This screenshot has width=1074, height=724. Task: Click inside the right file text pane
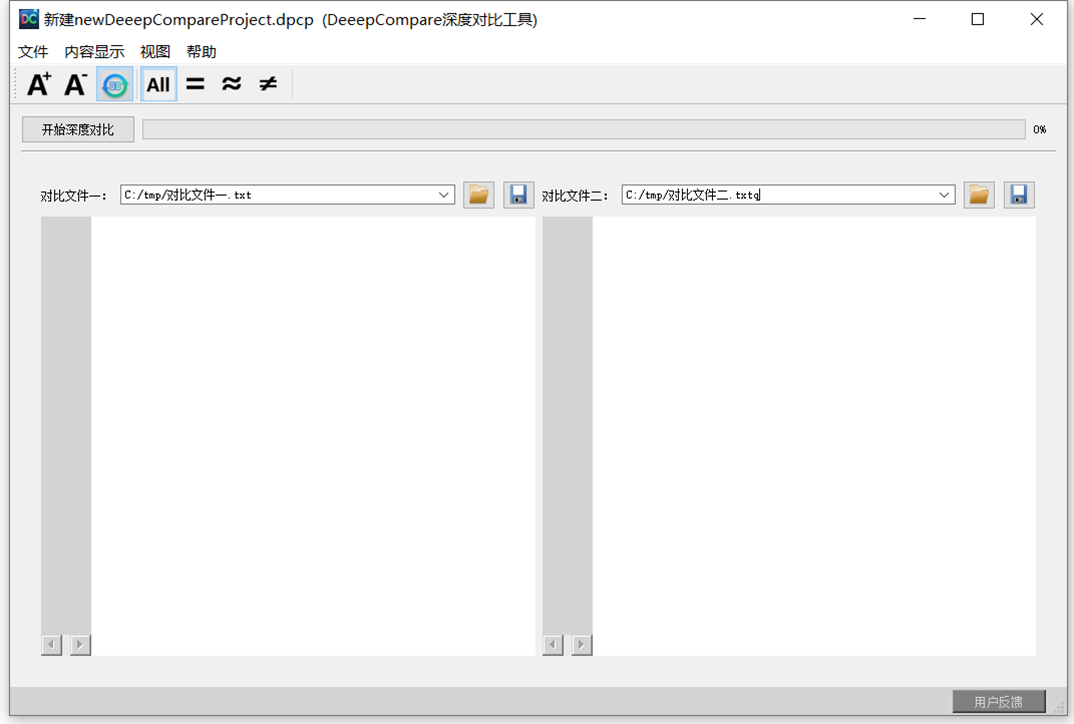pyautogui.click(x=814, y=436)
